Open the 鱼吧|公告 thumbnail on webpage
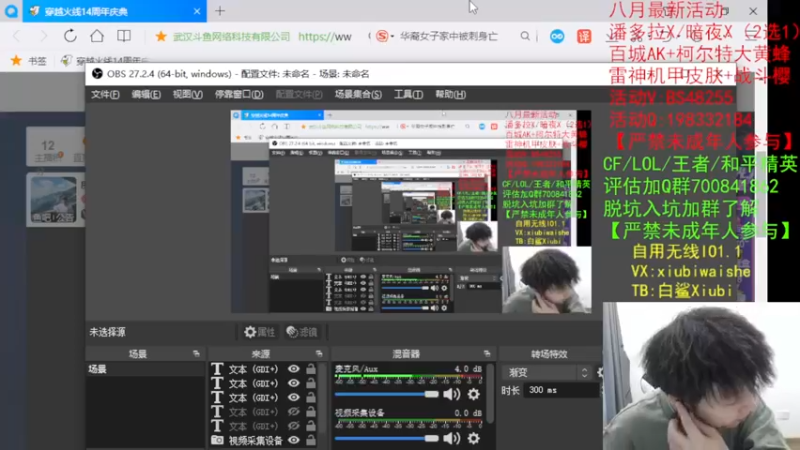 coord(55,199)
